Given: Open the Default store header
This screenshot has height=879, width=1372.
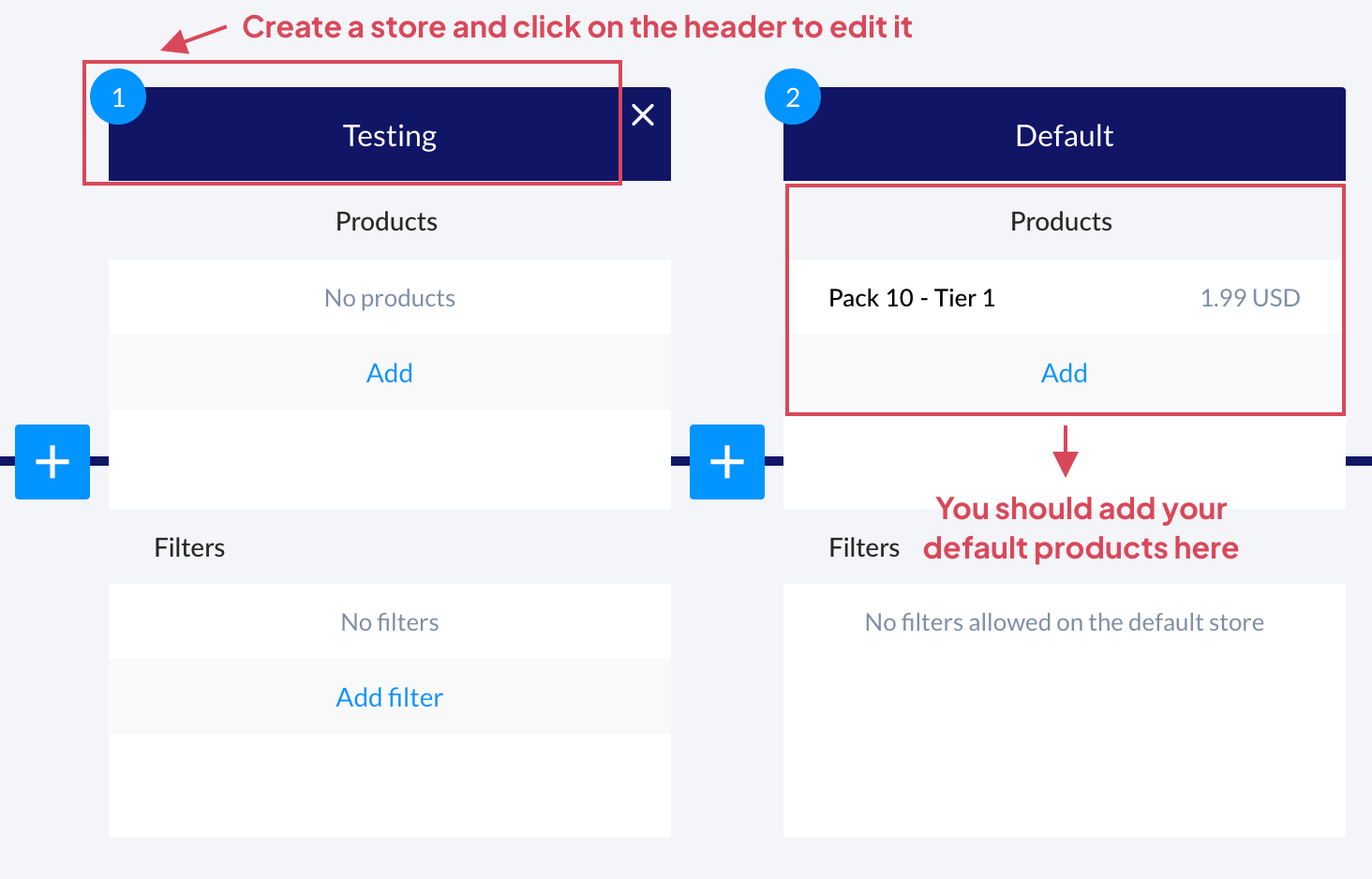Looking at the screenshot, I should pyautogui.click(x=1064, y=137).
